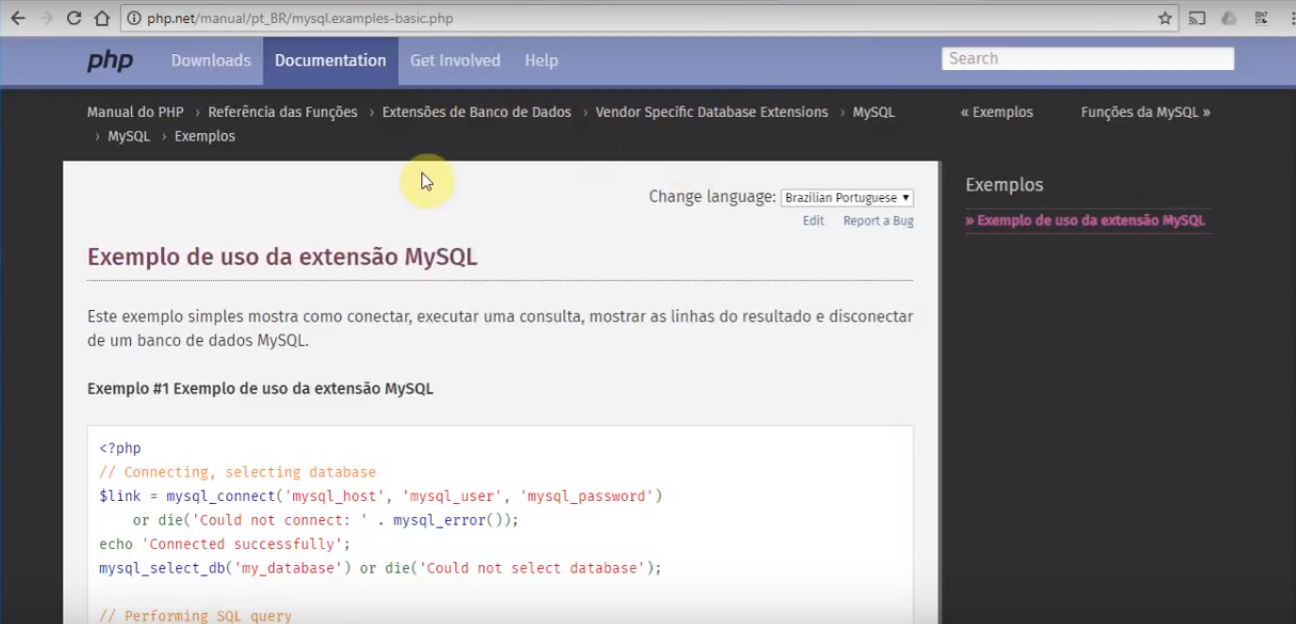Go to Funções da MySQL next page
The width and height of the screenshot is (1296, 624).
point(1146,112)
